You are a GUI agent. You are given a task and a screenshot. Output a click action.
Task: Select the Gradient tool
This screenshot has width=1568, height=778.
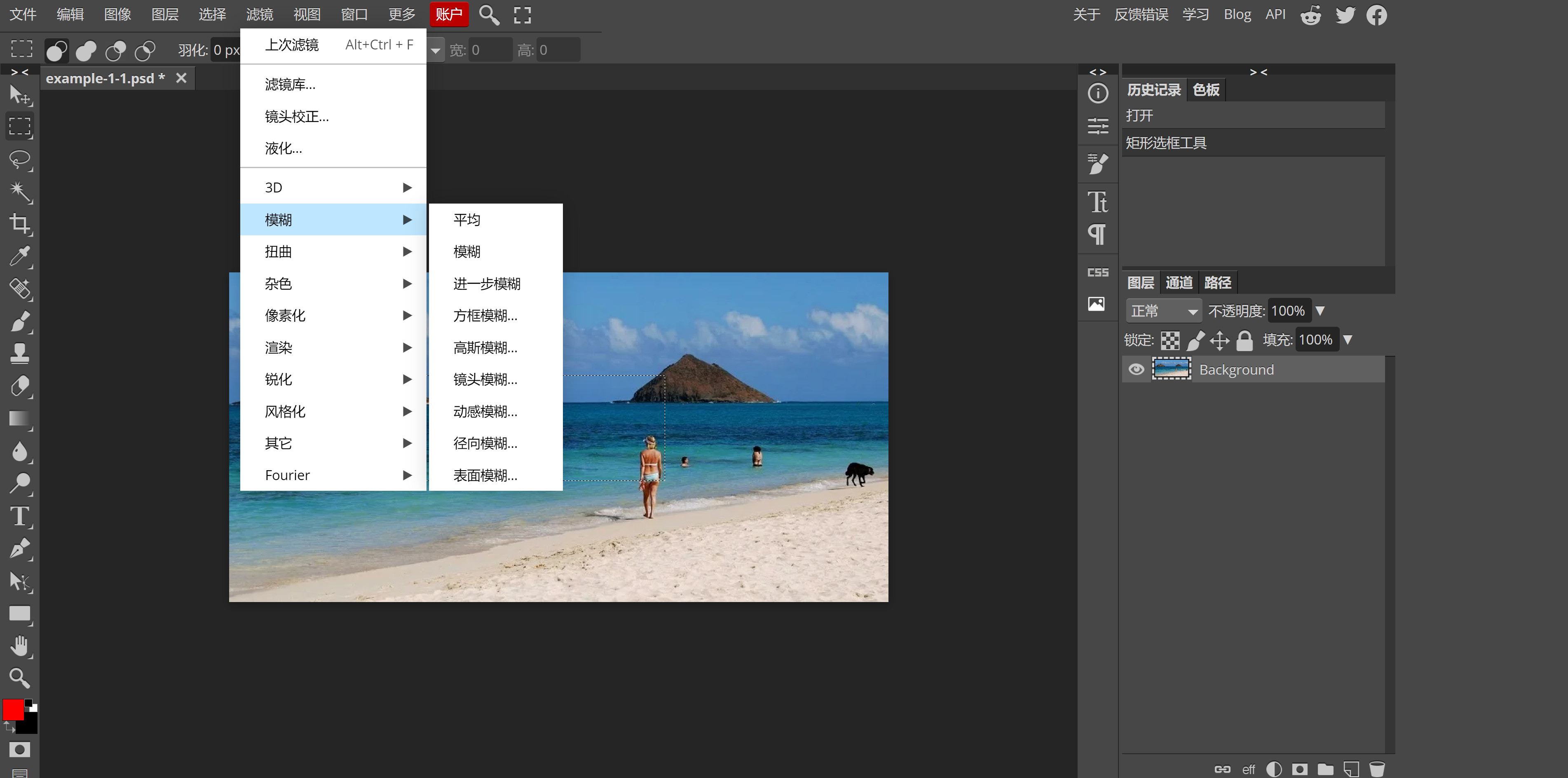click(19, 418)
